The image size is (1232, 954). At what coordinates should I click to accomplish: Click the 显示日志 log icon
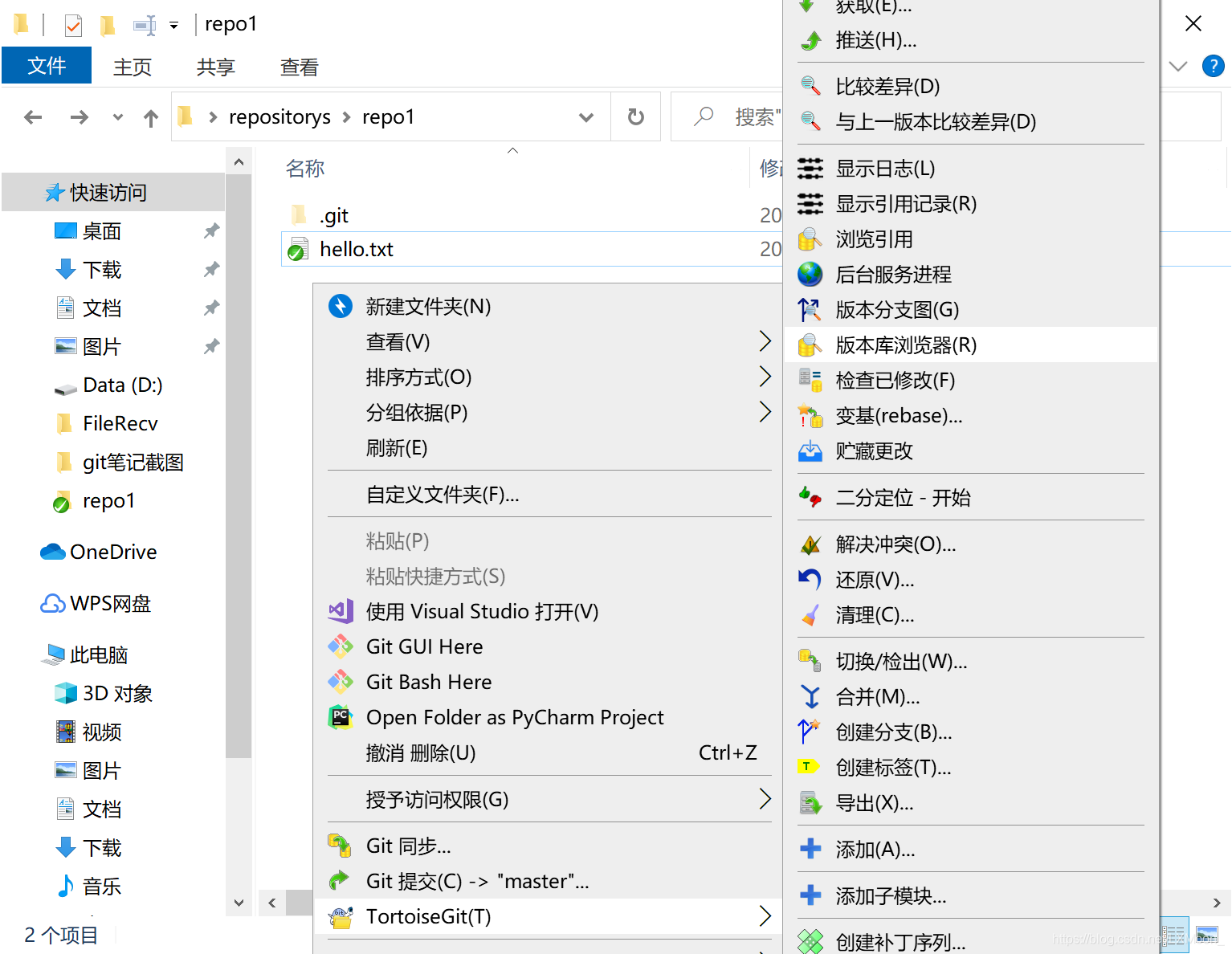point(810,169)
